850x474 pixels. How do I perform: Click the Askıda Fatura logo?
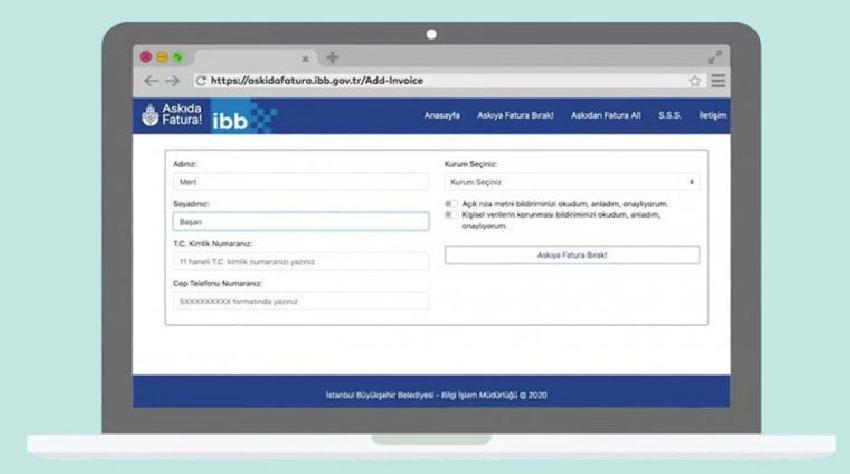point(172,115)
